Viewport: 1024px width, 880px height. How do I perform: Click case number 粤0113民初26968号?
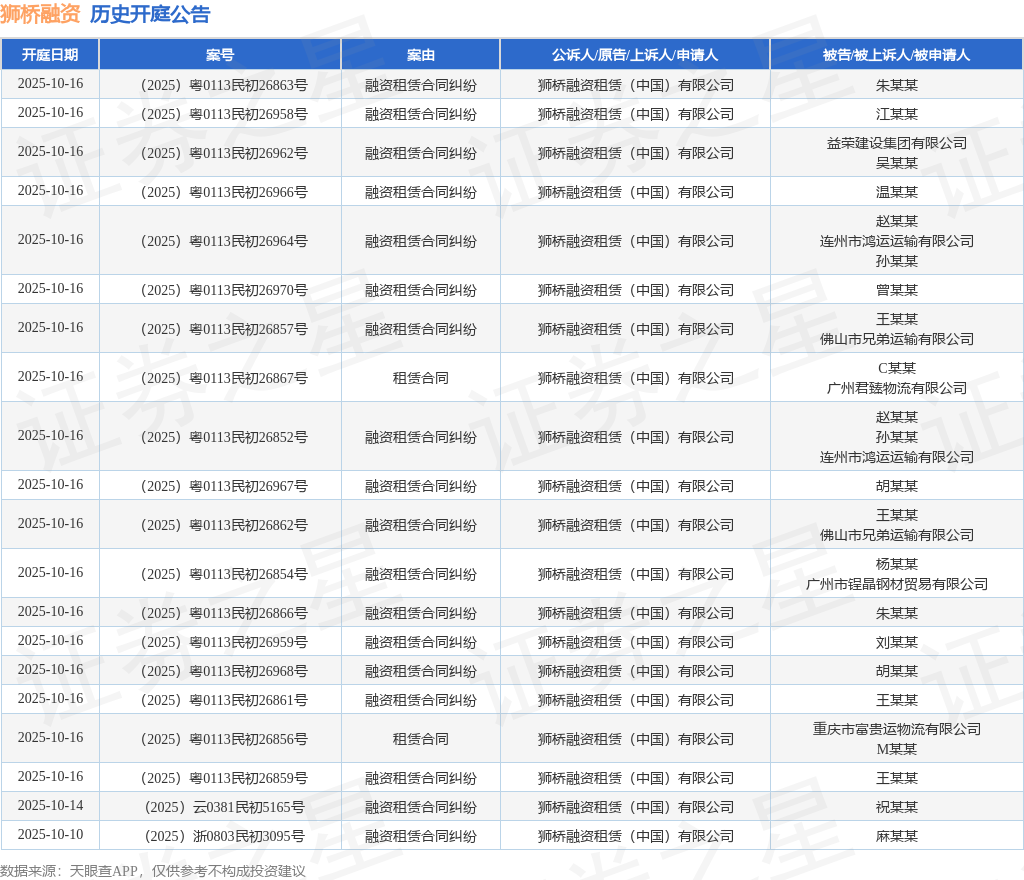224,672
